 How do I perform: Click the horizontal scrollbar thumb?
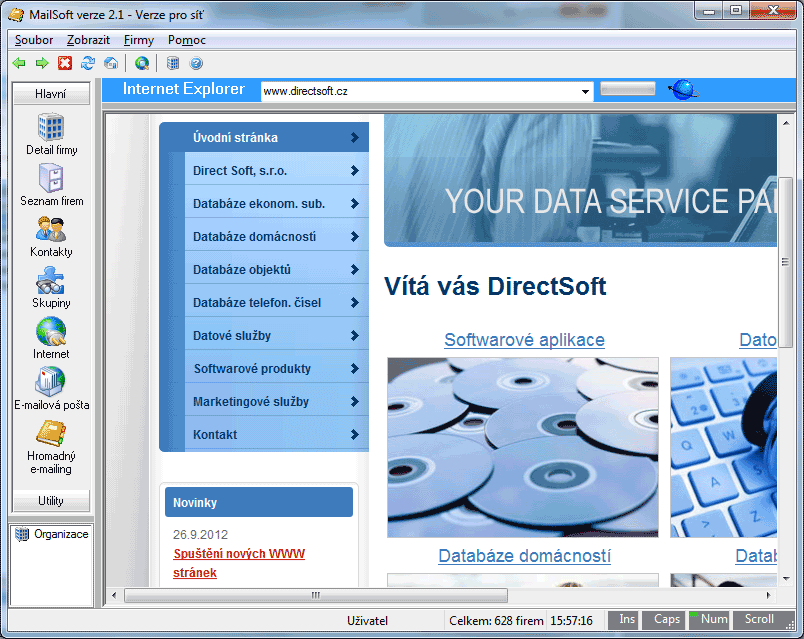click(316, 595)
